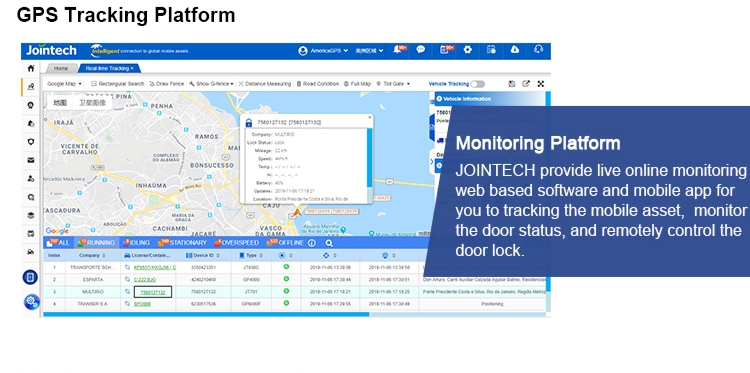Viewport: 750px width, 373px height.
Task: Close the vehicle info popup on map
Action: click(369, 117)
